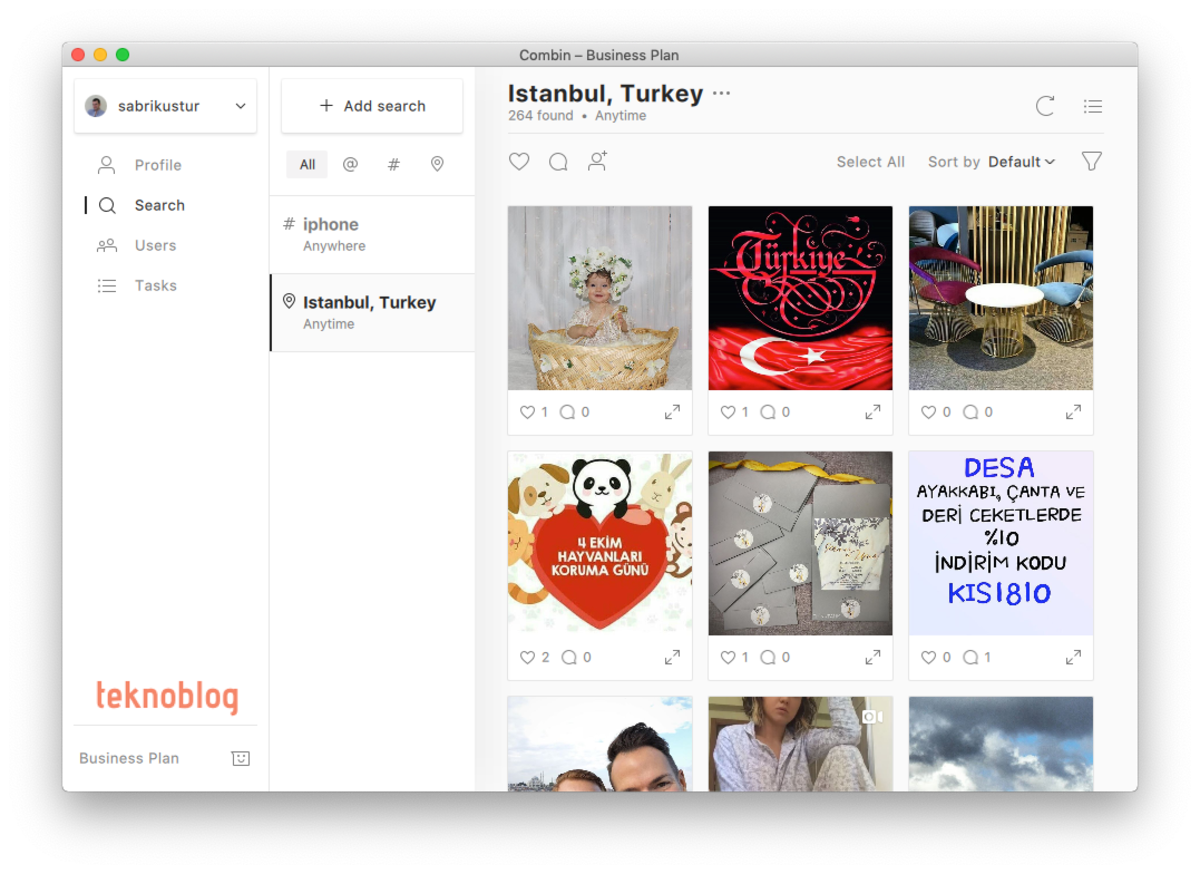Click the Add search button
1200x874 pixels.
pos(372,106)
